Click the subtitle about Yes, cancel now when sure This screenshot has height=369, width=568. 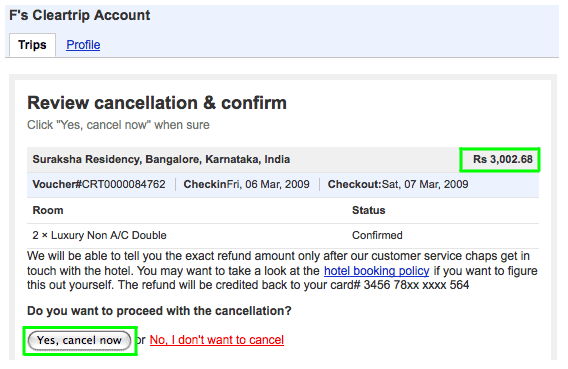pyautogui.click(x=118, y=125)
